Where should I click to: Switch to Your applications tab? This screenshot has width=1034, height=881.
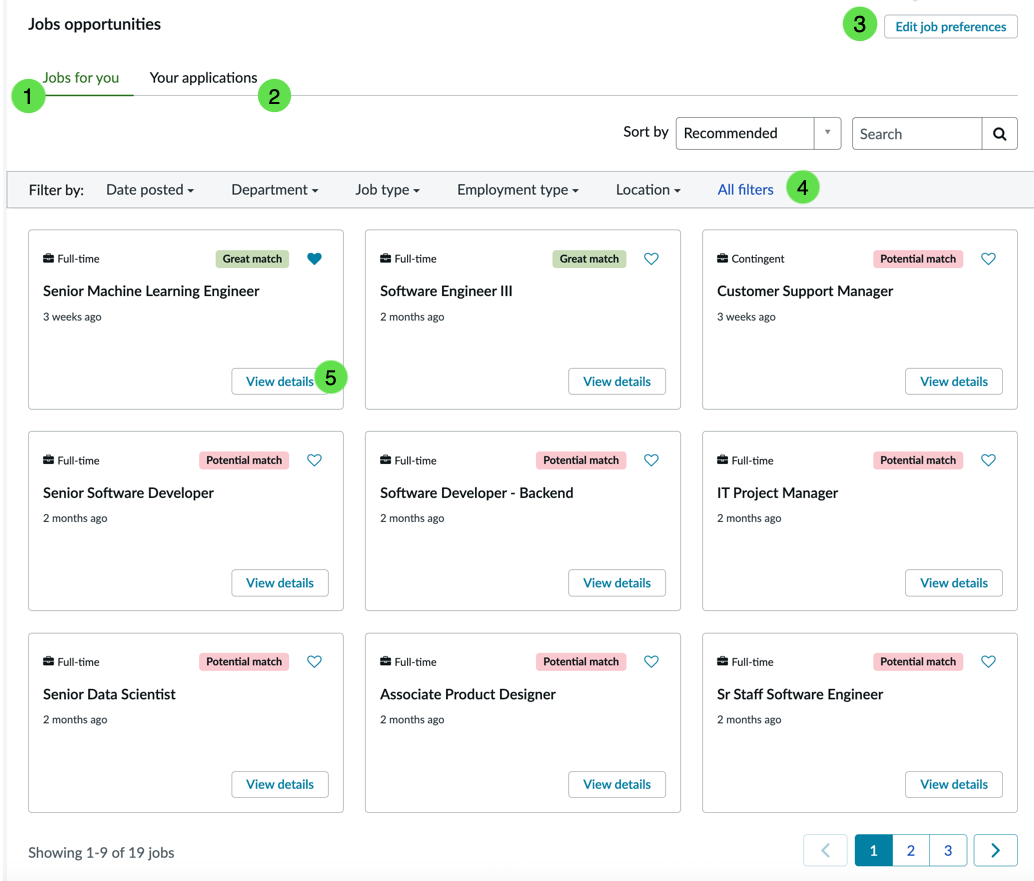(x=203, y=78)
